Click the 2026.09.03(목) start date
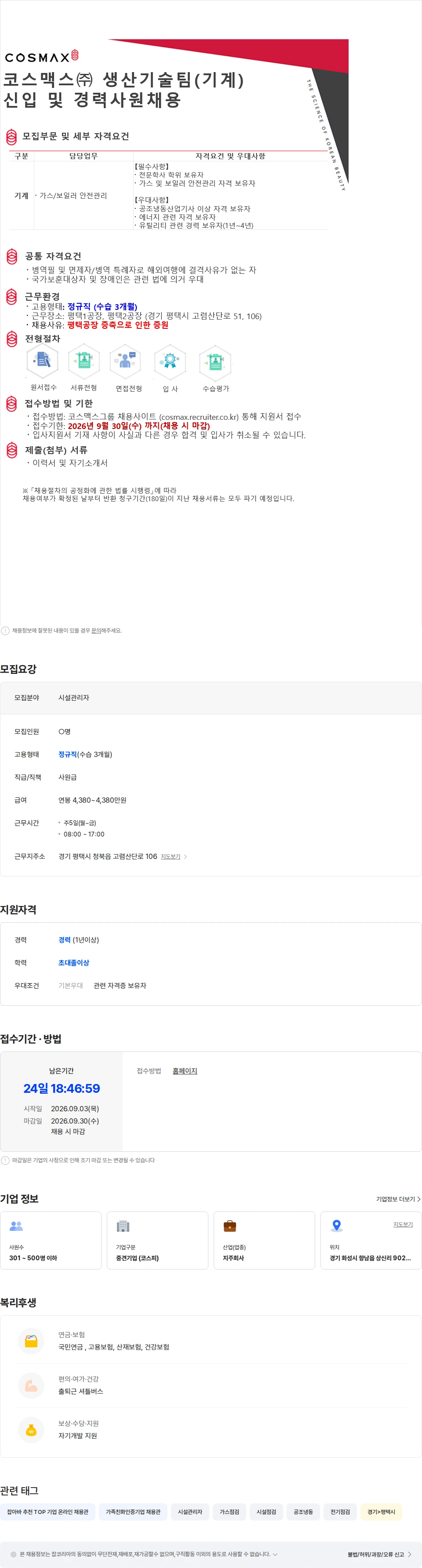 pyautogui.click(x=75, y=1109)
